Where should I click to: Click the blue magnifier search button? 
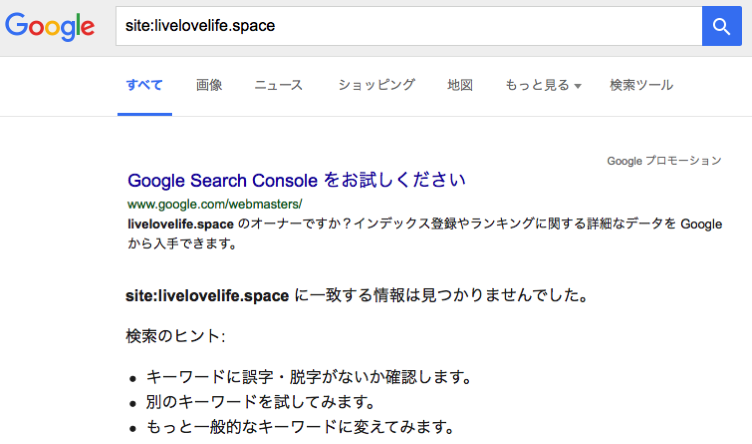[x=722, y=26]
